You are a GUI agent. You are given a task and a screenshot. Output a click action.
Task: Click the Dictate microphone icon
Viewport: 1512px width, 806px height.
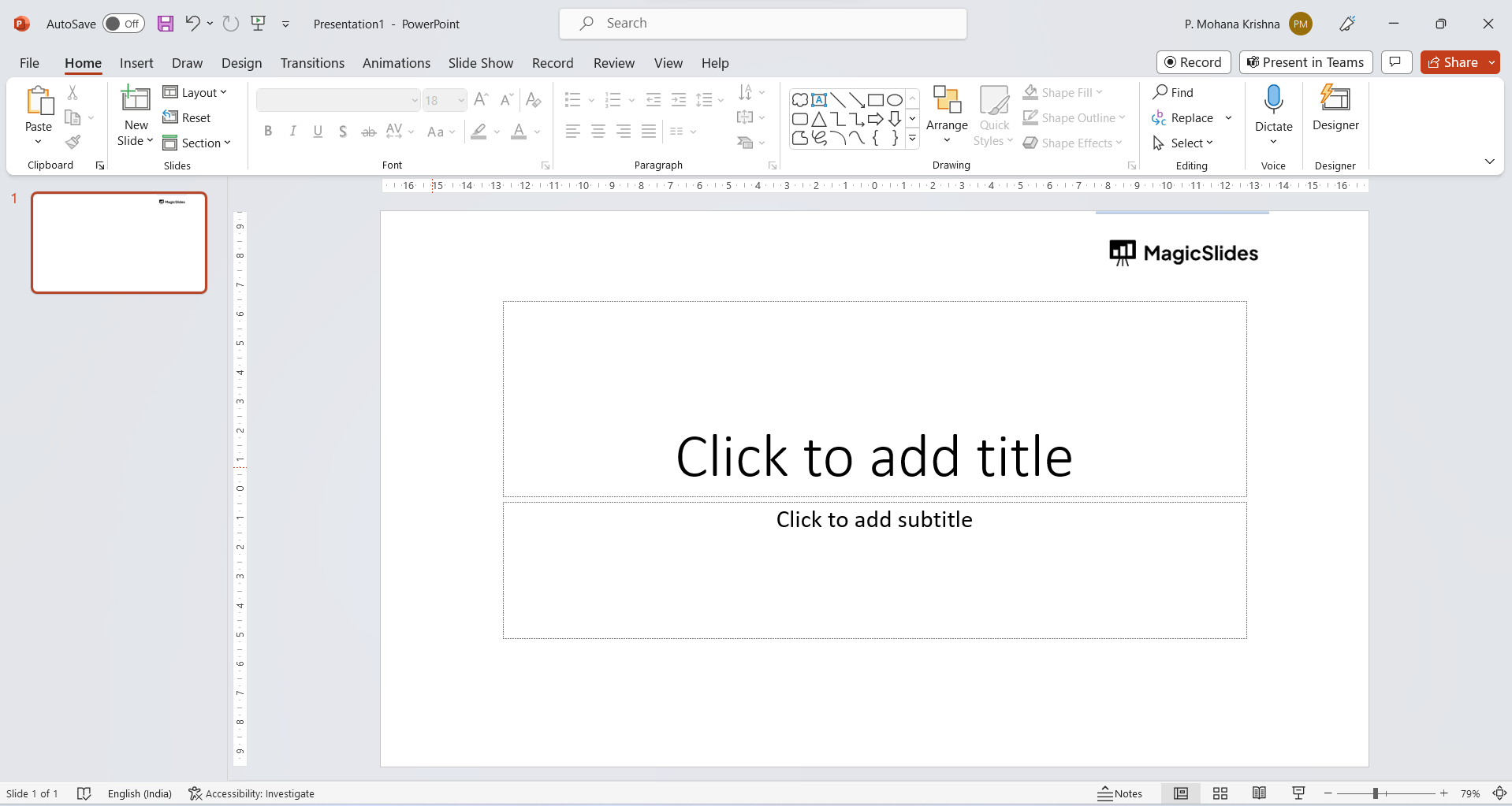pyautogui.click(x=1273, y=101)
